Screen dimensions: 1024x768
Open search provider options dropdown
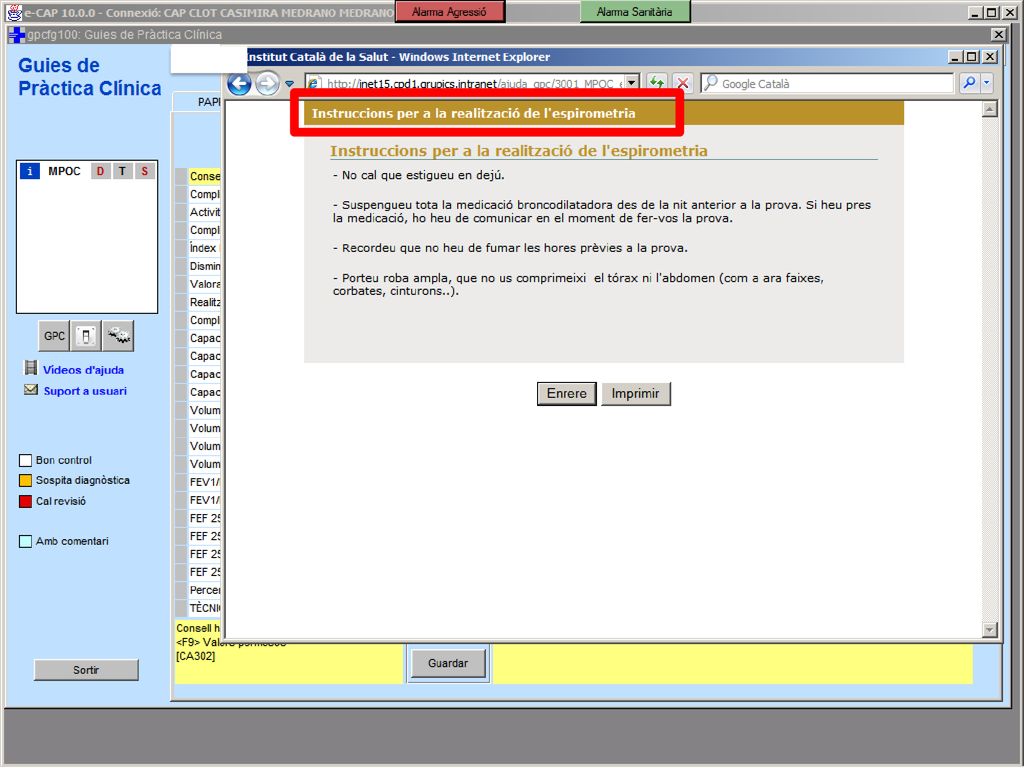pos(987,83)
